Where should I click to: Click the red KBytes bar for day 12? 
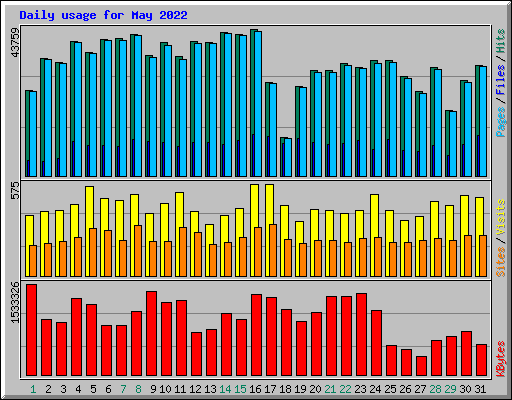tap(196, 354)
